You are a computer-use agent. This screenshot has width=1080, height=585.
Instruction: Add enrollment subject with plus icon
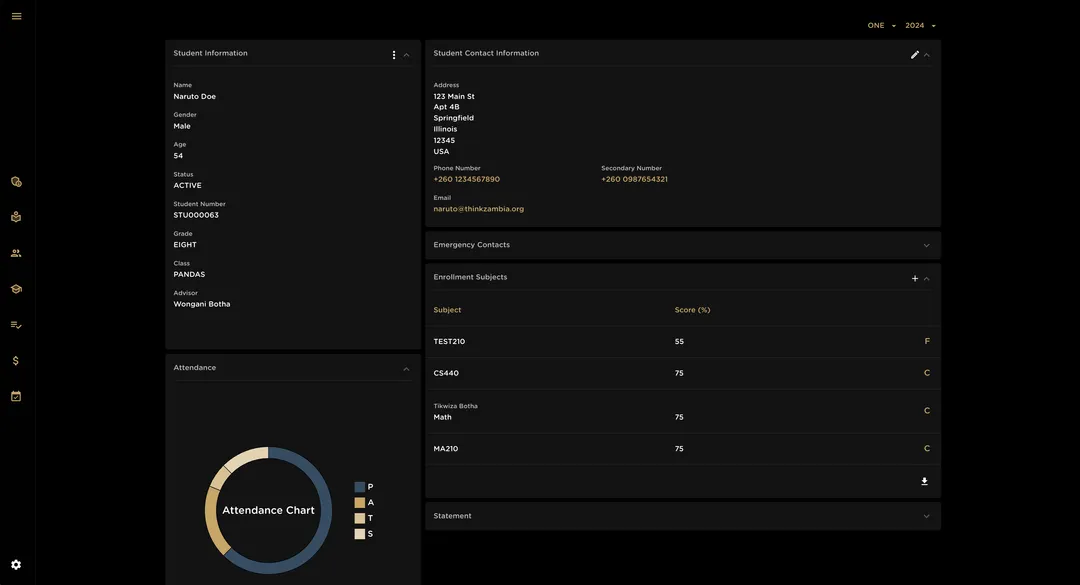[x=914, y=279]
